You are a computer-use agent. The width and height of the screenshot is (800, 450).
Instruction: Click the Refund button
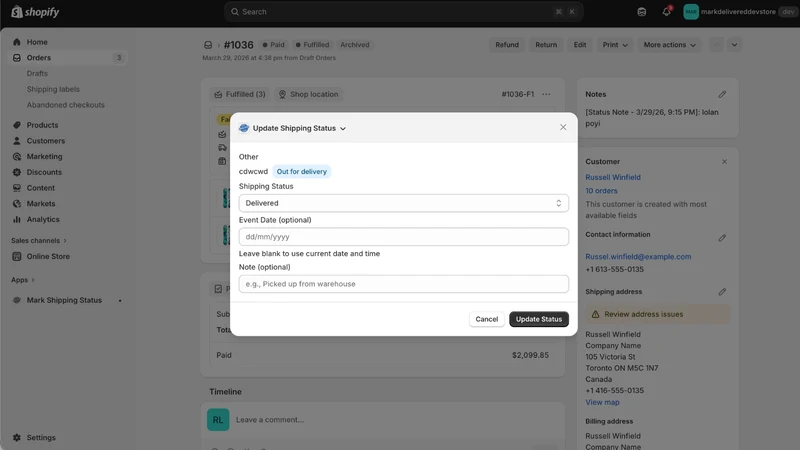coord(507,45)
